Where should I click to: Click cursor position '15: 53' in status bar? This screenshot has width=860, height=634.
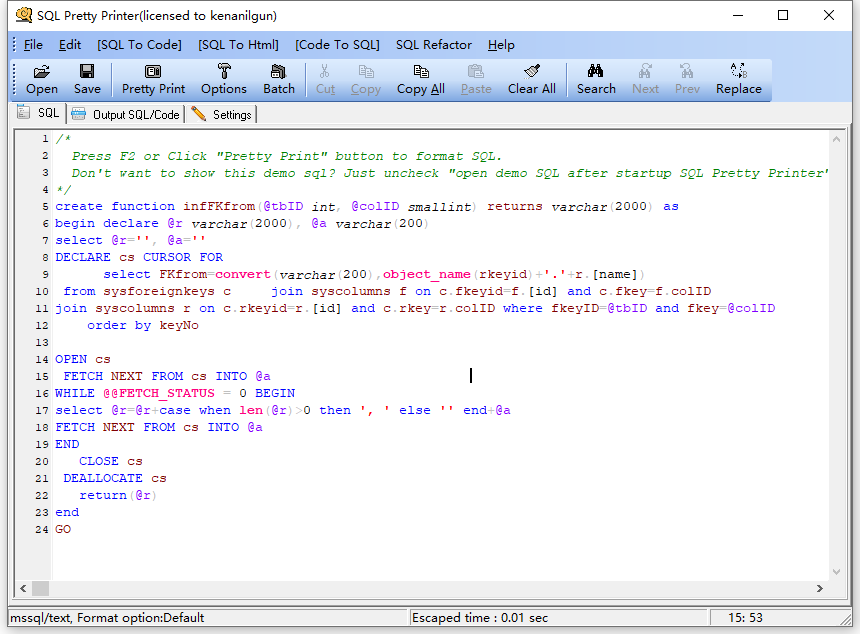[x=745, y=618]
